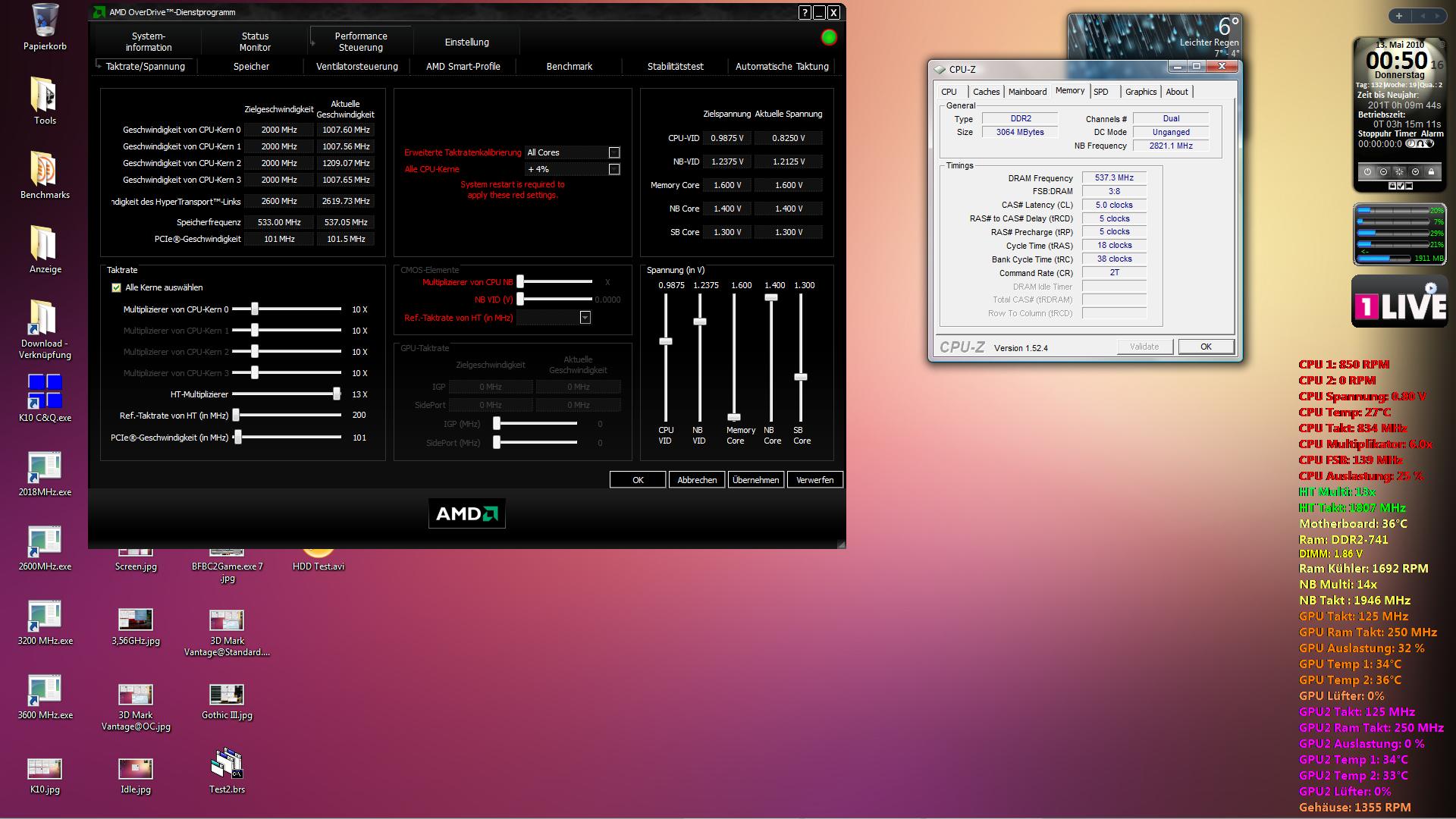Open the 1LIVE radio gadget
Screen dimensions: 1456x819
(1399, 302)
